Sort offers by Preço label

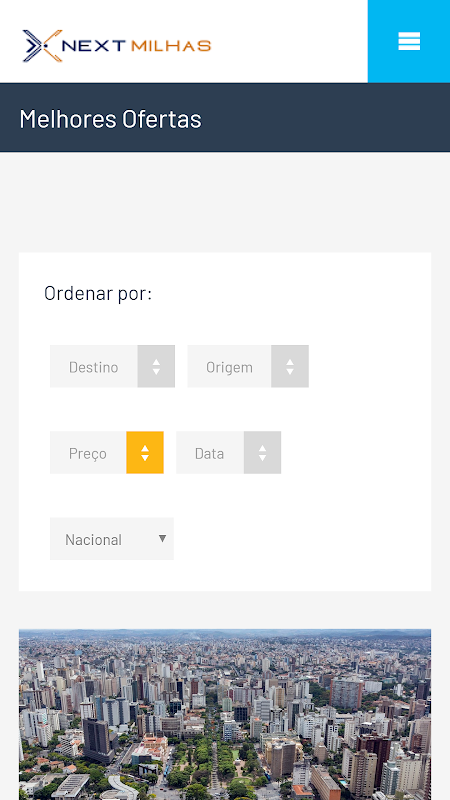pyautogui.click(x=88, y=453)
